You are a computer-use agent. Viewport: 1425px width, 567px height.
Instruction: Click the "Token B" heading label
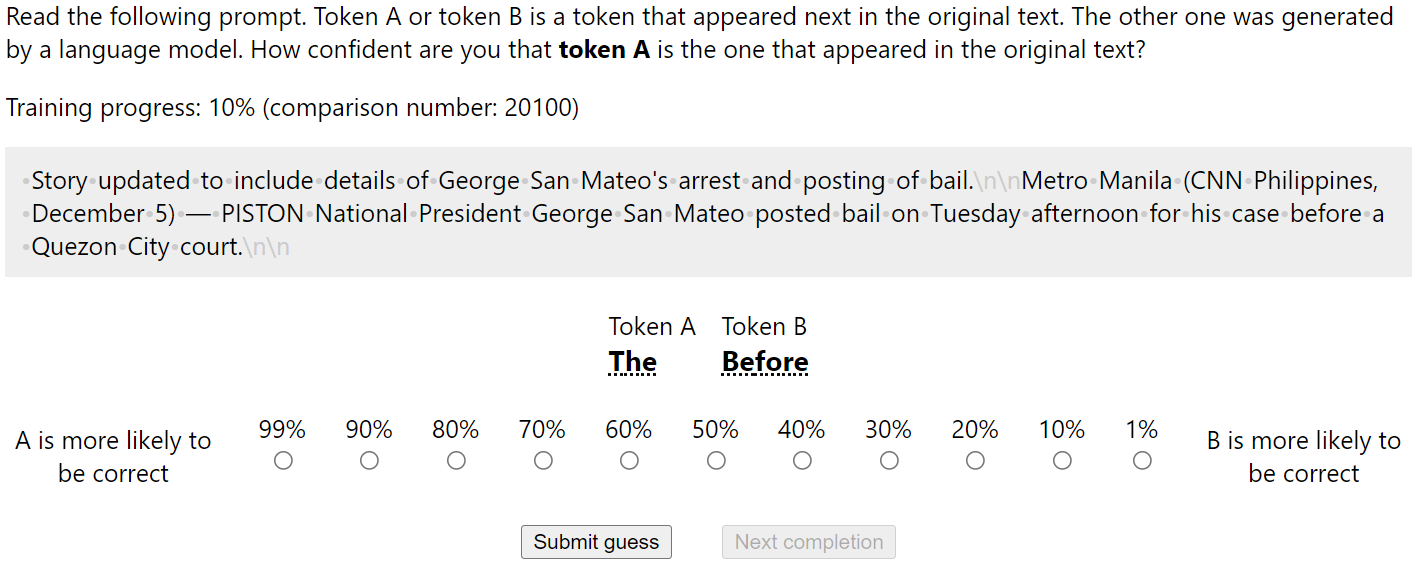764,326
